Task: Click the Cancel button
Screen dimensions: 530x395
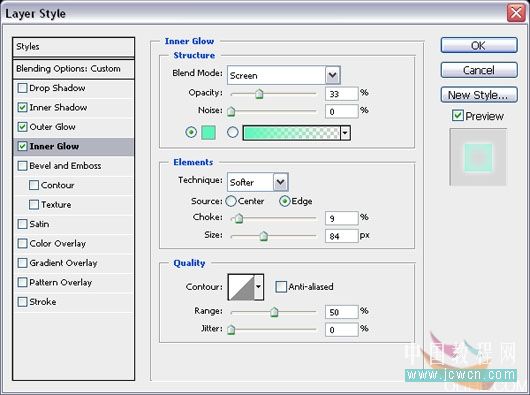Action: (x=479, y=70)
